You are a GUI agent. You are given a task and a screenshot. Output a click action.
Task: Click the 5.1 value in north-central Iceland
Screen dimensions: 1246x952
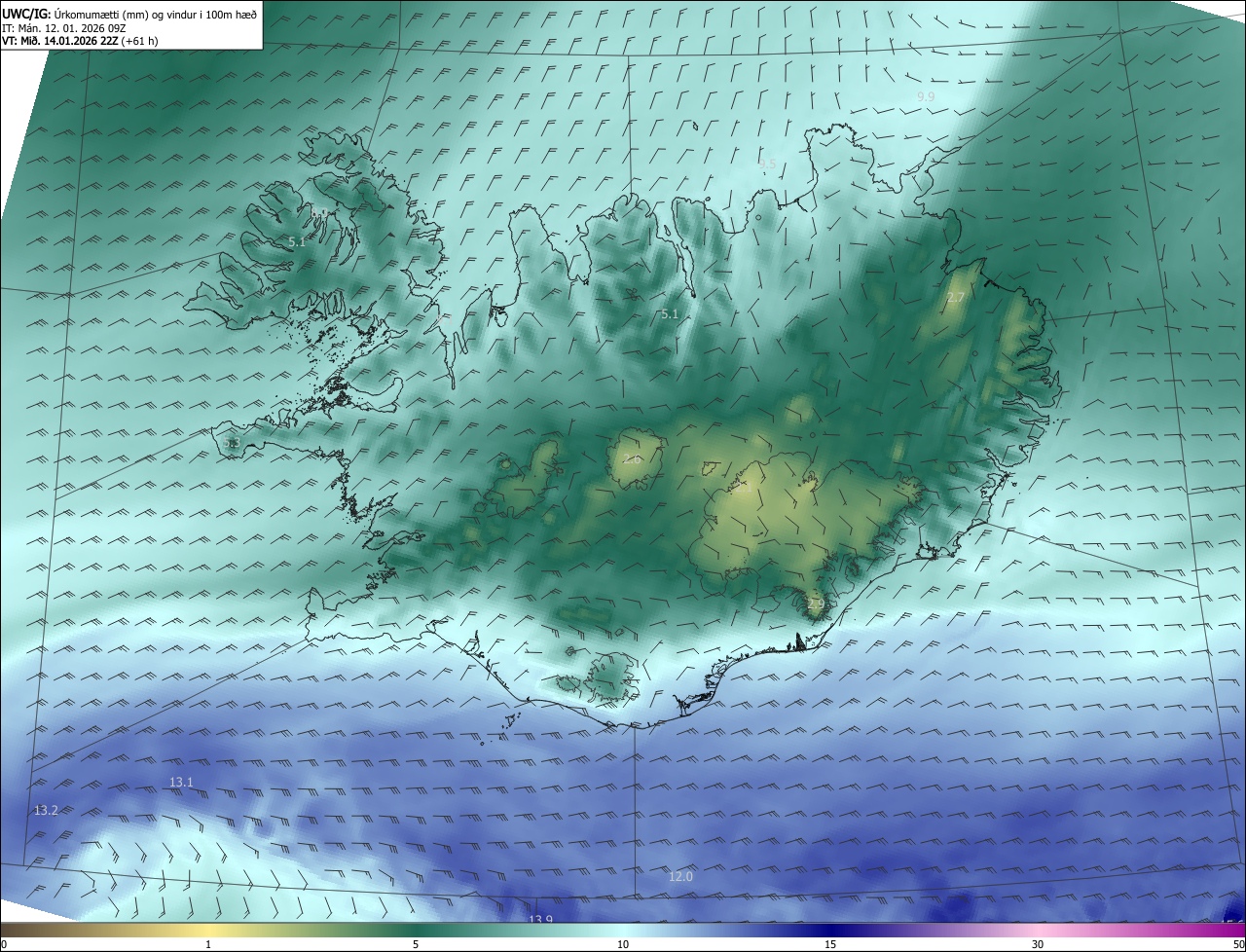tap(669, 313)
